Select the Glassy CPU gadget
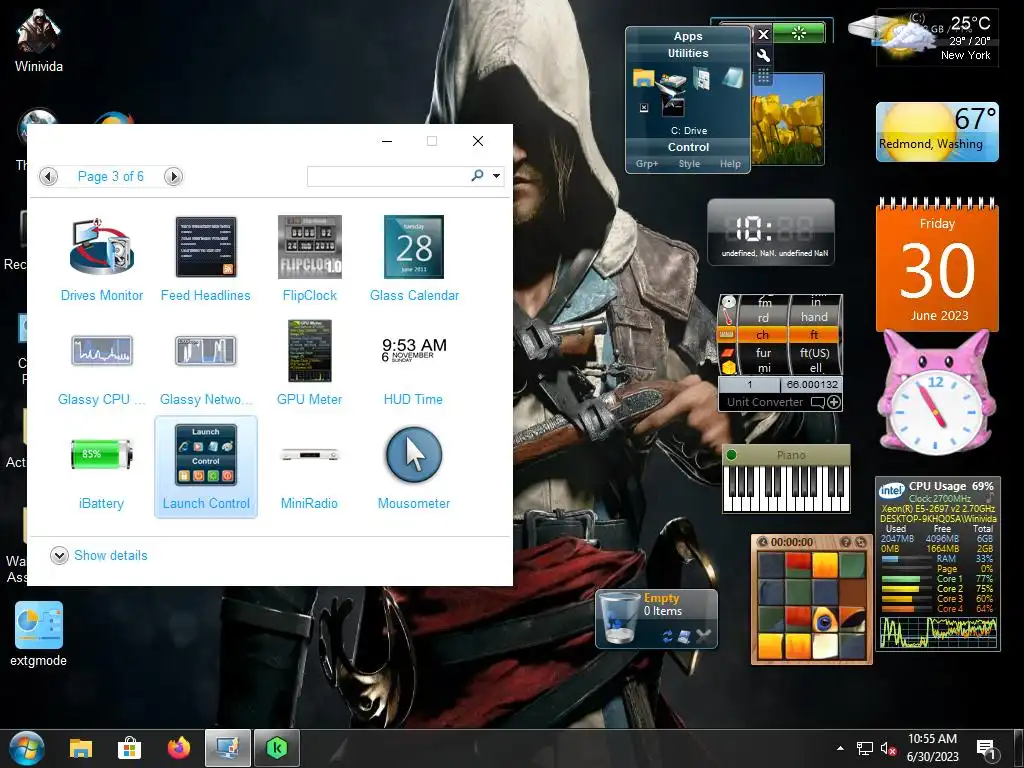The width and height of the screenshot is (1024, 768). [102, 362]
